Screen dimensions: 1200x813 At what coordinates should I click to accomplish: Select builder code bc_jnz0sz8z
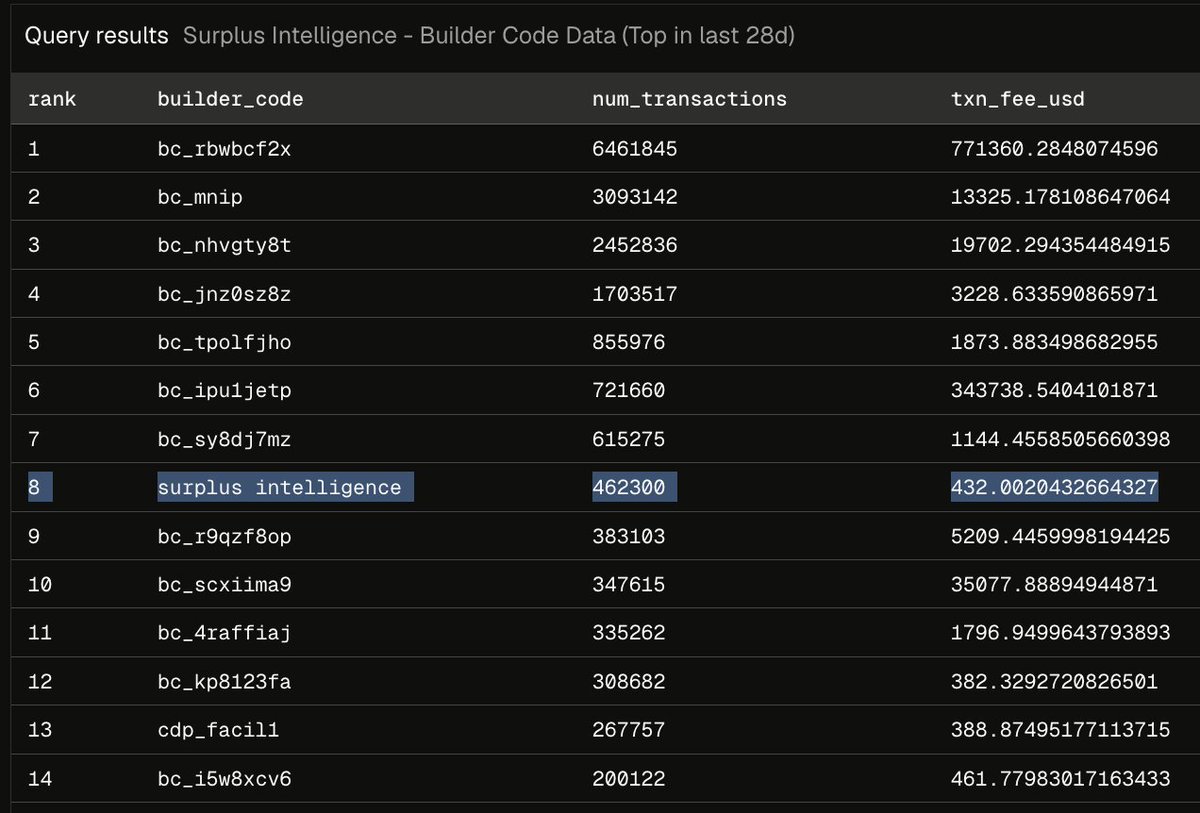coord(224,294)
